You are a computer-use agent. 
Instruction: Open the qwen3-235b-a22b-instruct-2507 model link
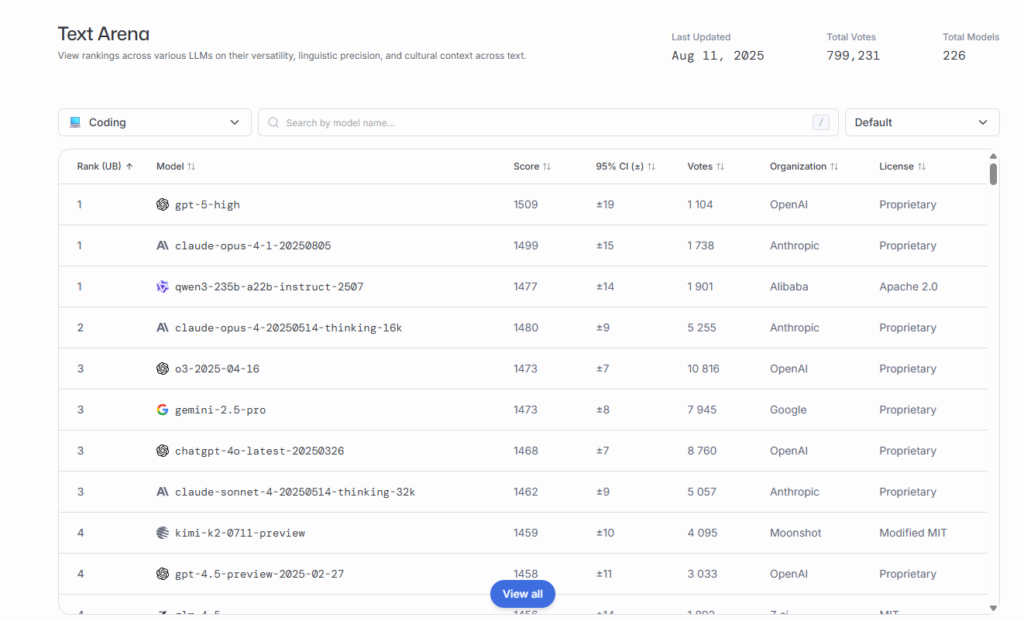[x=269, y=287]
